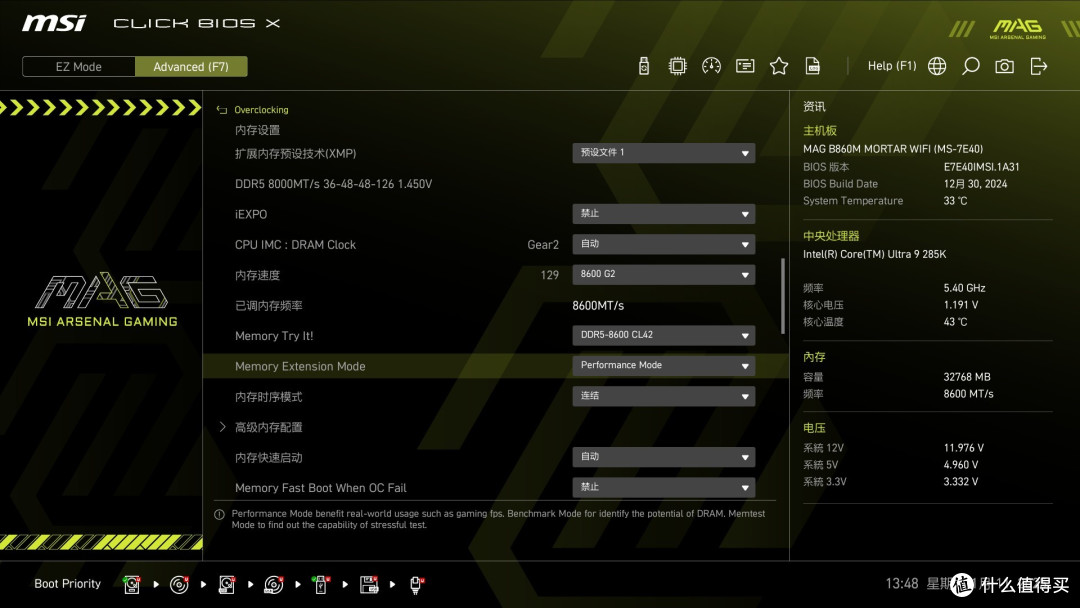Click the Boot Priority label
This screenshot has width=1080, height=608.
point(68,583)
